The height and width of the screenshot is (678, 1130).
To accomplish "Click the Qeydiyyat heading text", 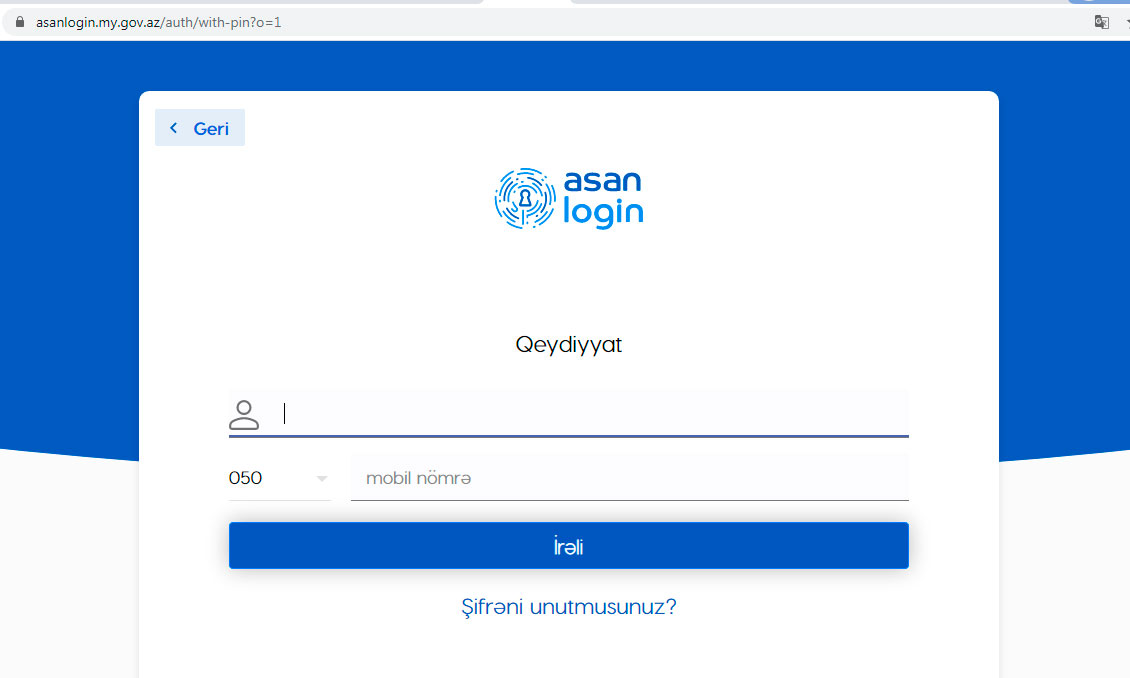I will pyautogui.click(x=568, y=345).
